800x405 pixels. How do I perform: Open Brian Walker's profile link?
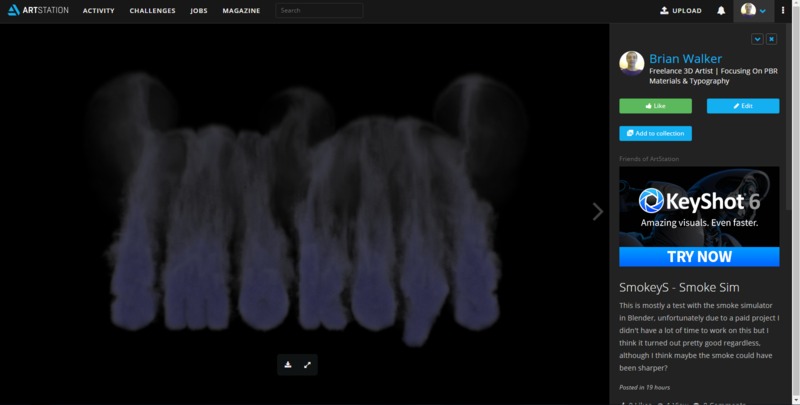pos(685,59)
